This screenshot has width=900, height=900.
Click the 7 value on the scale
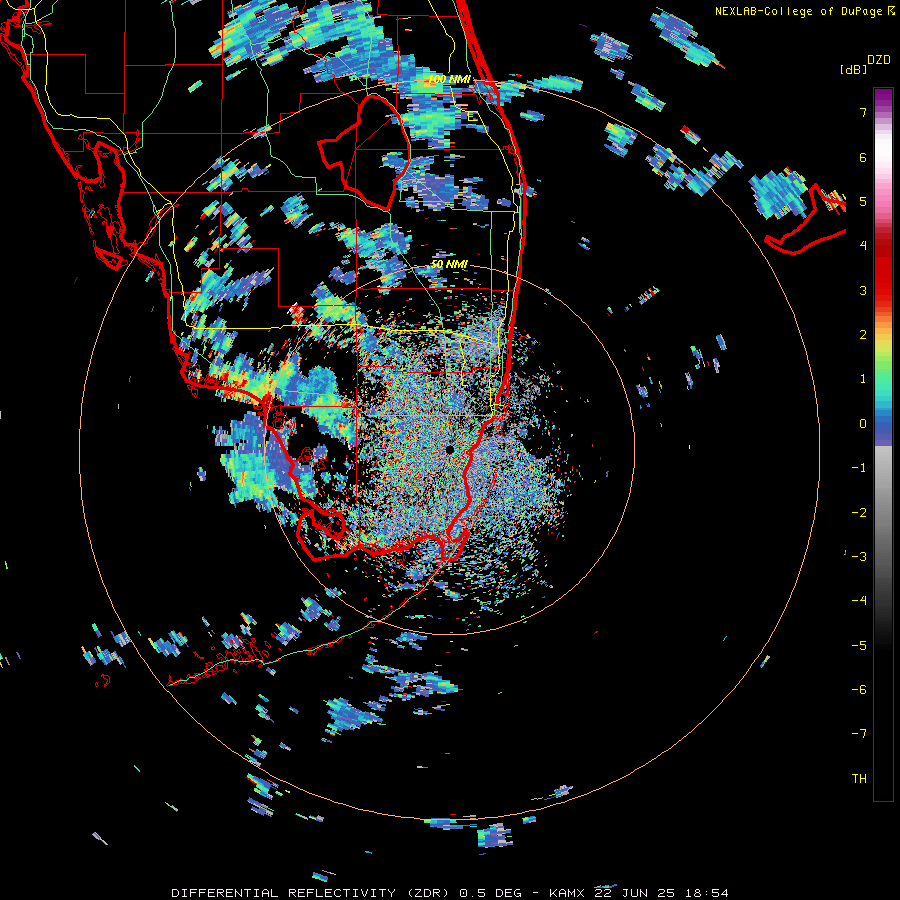tap(863, 112)
